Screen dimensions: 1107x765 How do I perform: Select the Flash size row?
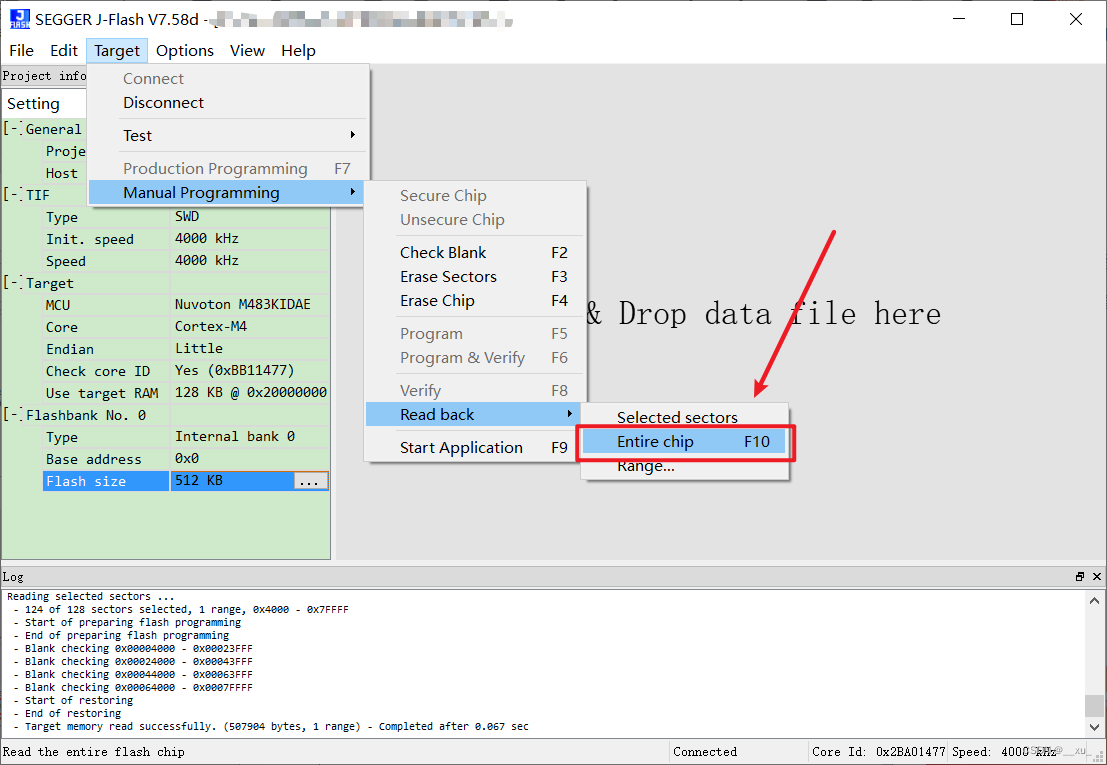(x=186, y=481)
